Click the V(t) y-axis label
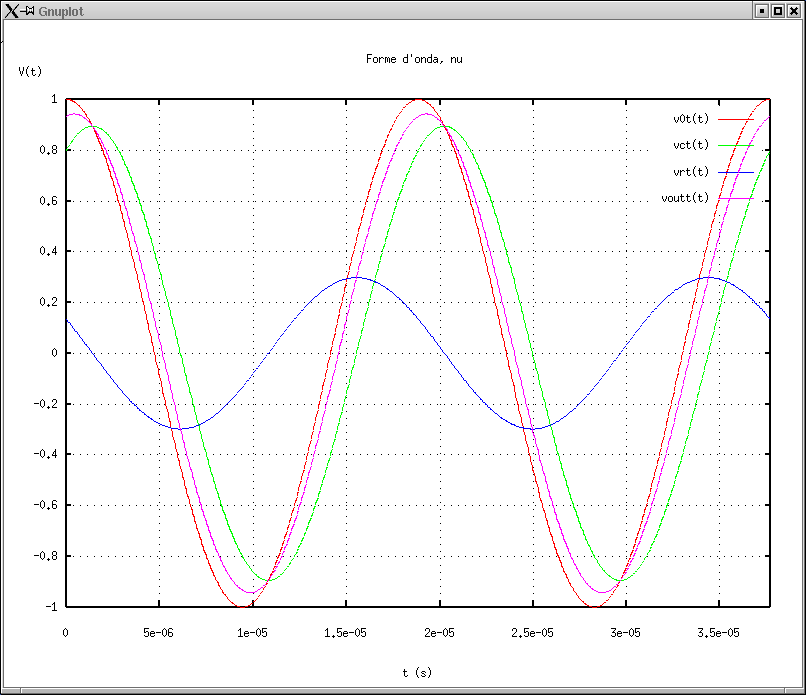This screenshot has height=695, width=806. point(30,72)
